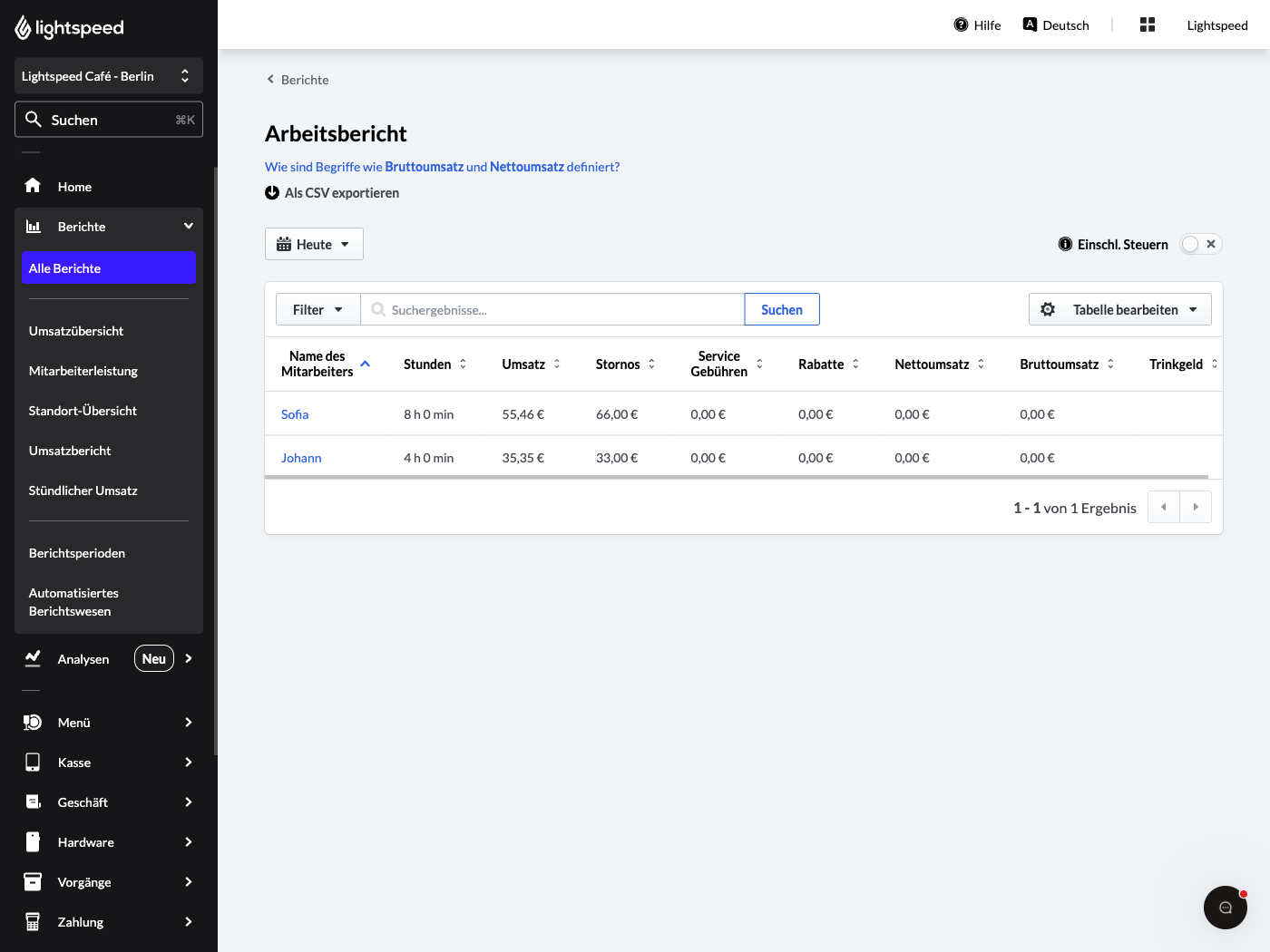Open the Heute date range dropdown

314,244
